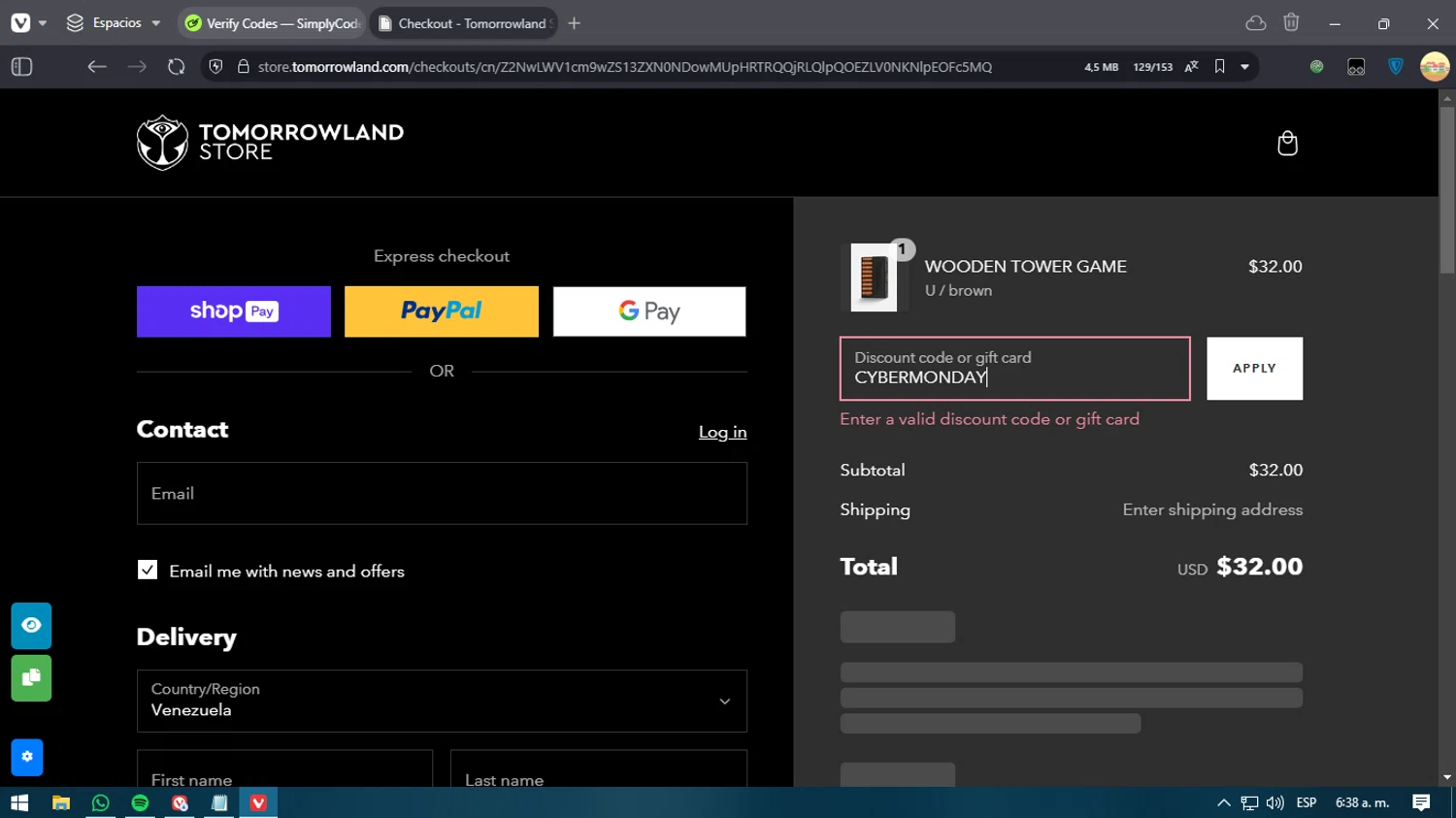Click the First name field
The image size is (1456, 818).
[x=284, y=769]
